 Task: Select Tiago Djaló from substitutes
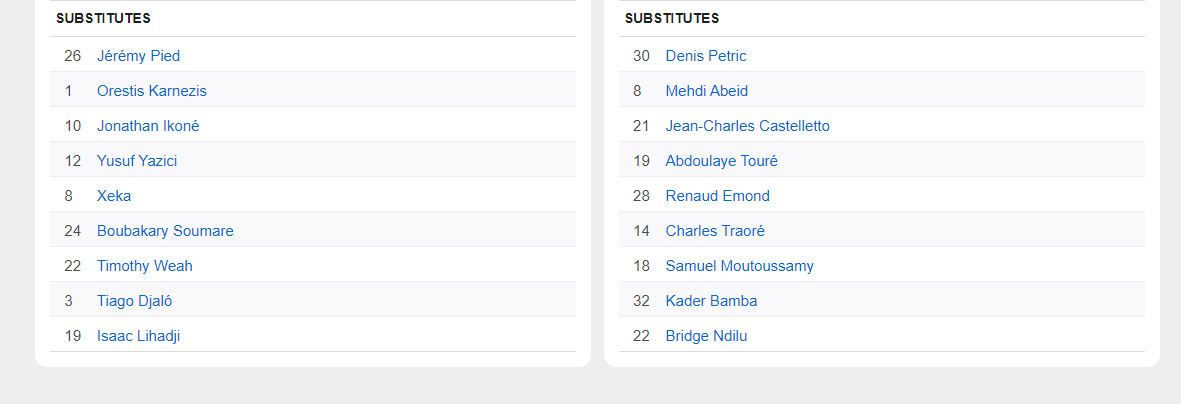coord(137,301)
